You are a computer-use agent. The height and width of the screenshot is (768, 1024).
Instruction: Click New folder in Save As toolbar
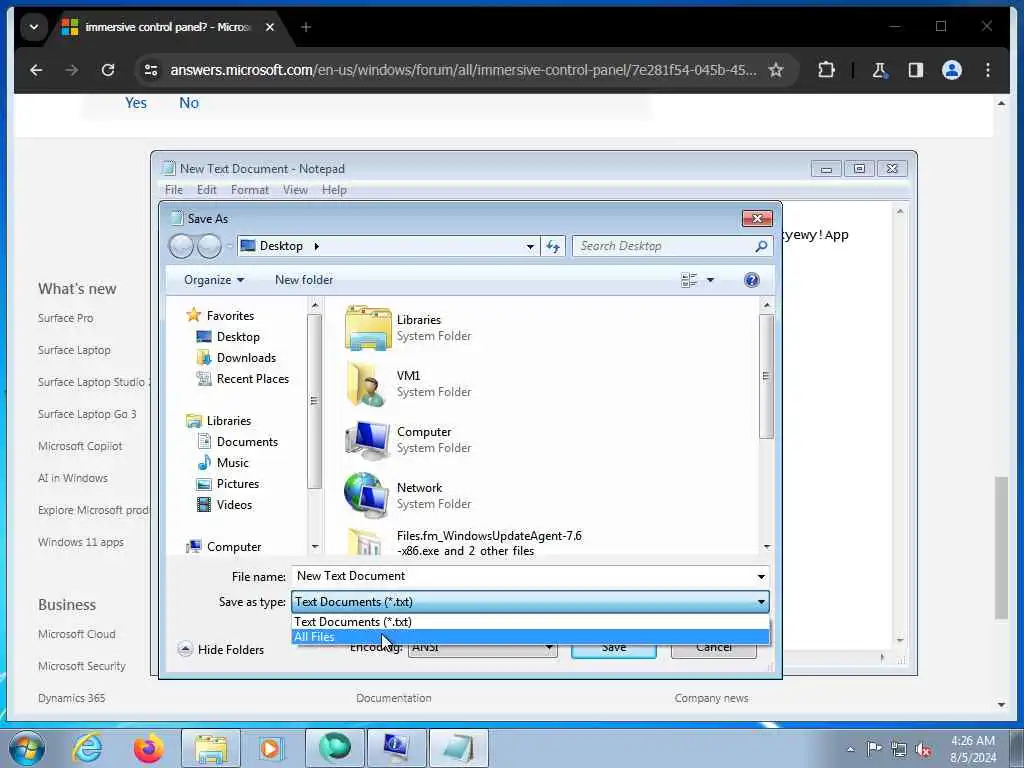click(304, 280)
